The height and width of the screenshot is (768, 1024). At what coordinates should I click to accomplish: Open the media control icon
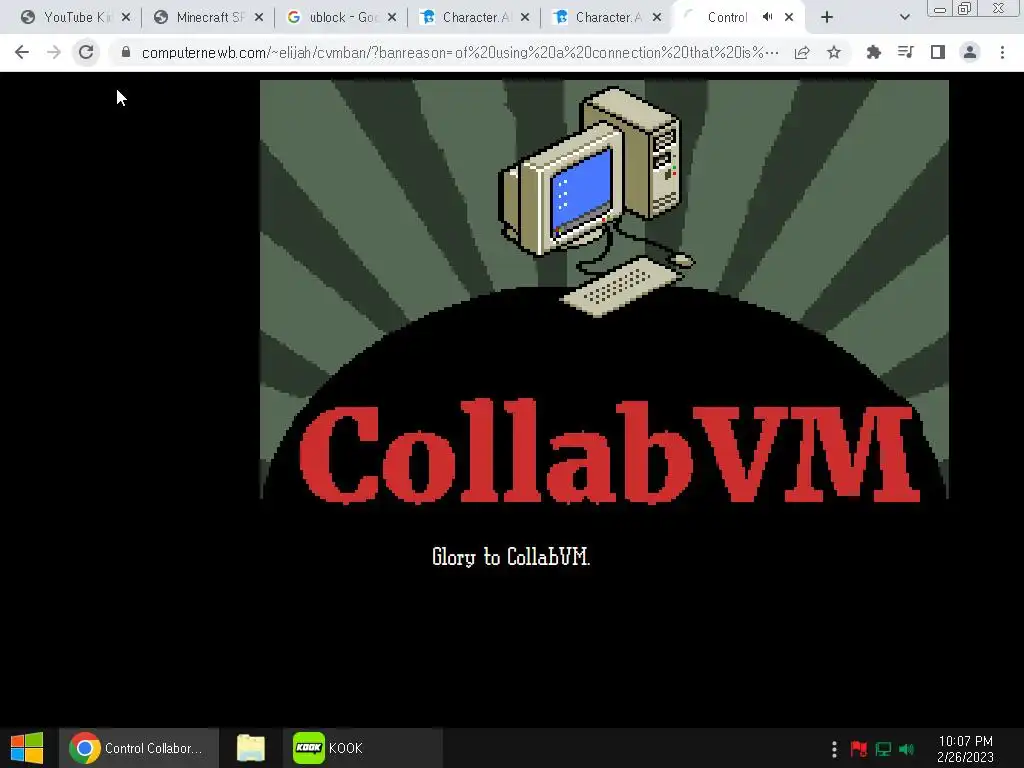[905, 52]
